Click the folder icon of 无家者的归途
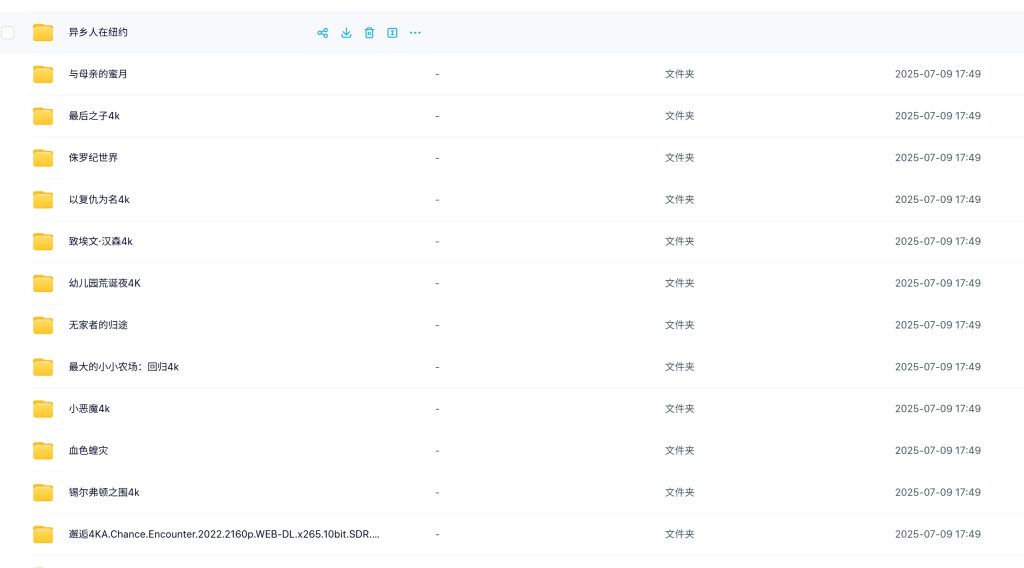 pyautogui.click(x=43, y=324)
